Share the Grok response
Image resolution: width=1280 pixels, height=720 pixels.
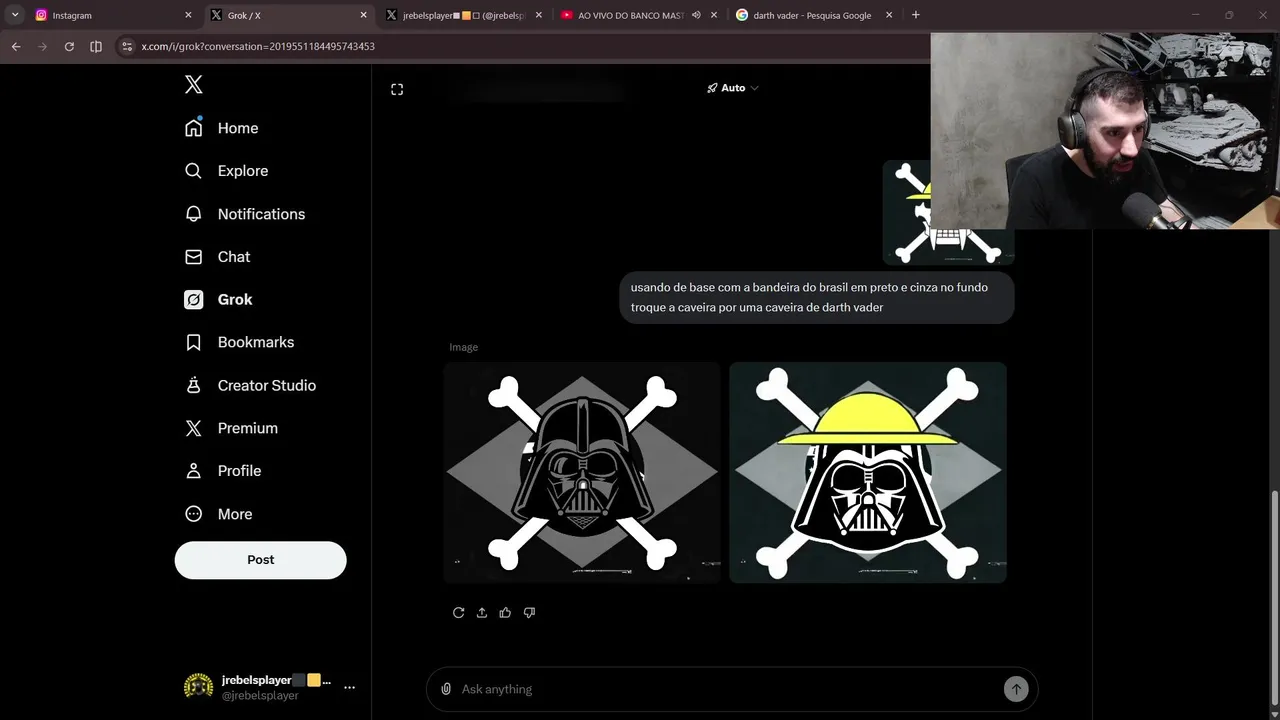click(x=482, y=612)
